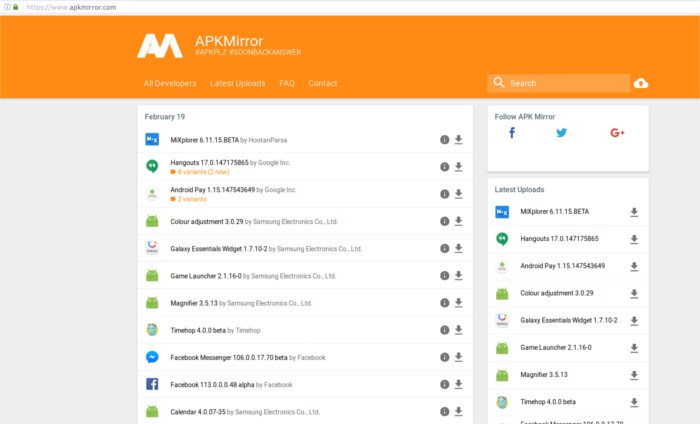Image resolution: width=700 pixels, height=424 pixels.
Task: Go to Latest Uploads nav item
Action: coord(238,83)
